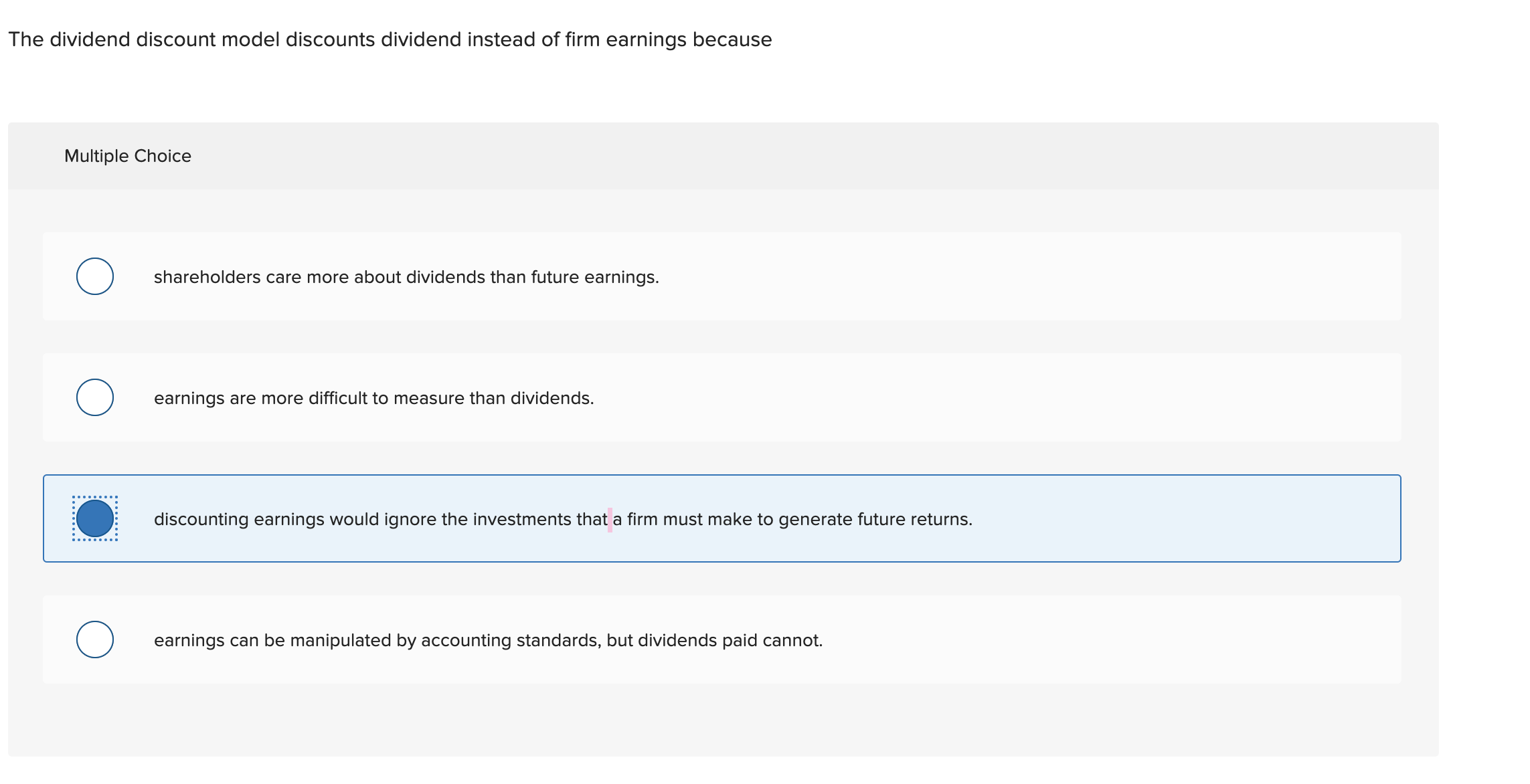The image size is (1530, 784).
Task: Click the gray header bar of the question card
Action: click(721, 155)
